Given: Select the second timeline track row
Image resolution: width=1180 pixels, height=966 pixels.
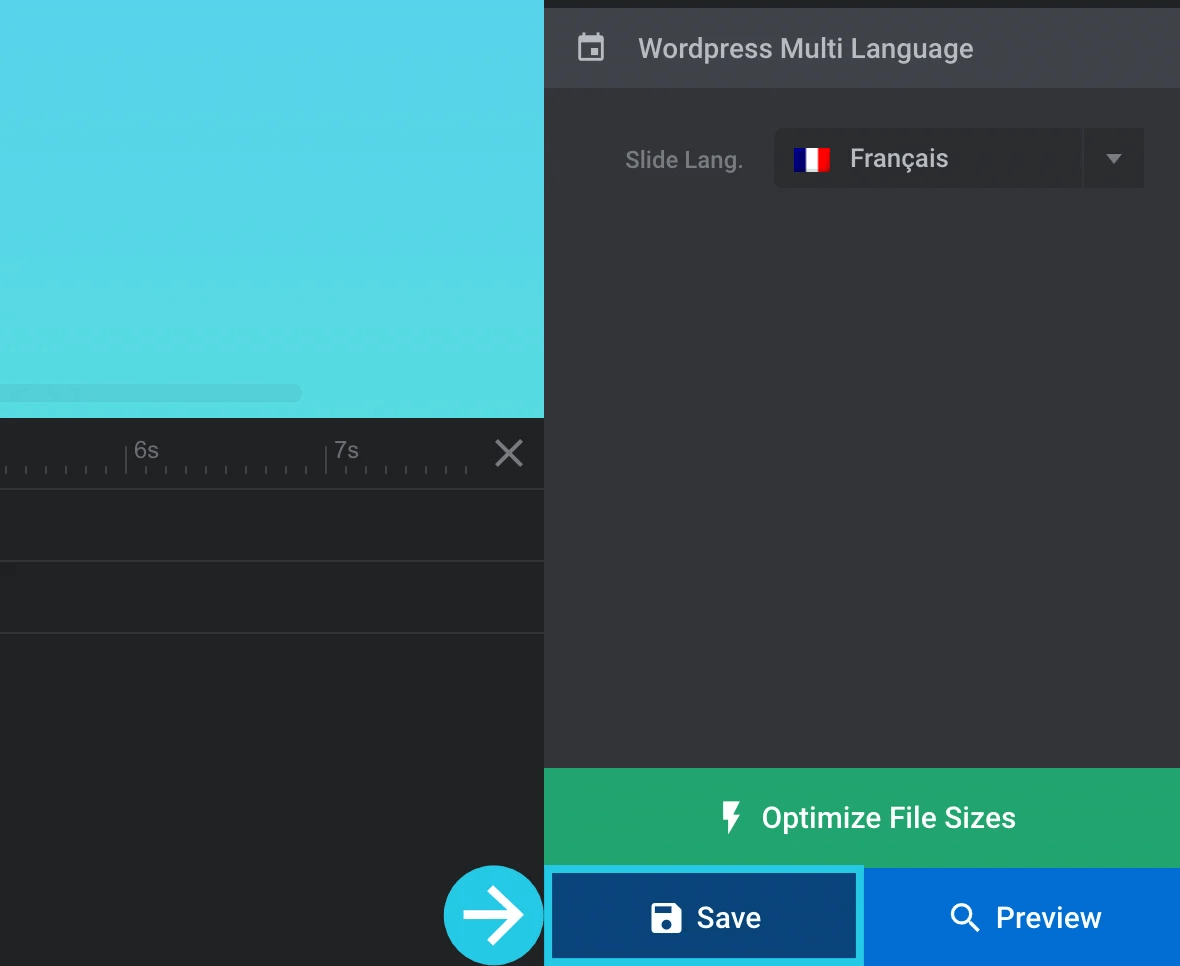Looking at the screenshot, I should (270, 597).
